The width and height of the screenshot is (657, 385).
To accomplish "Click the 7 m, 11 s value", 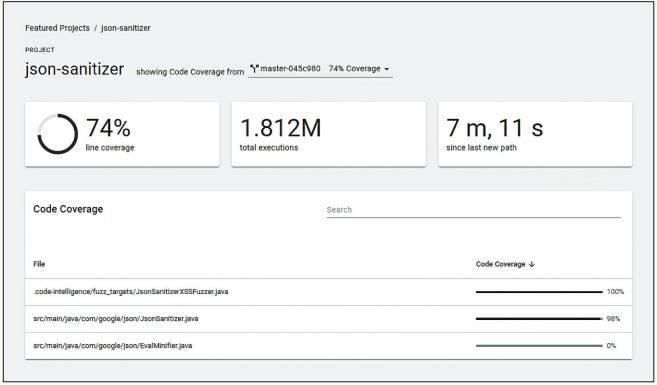I will coord(495,128).
